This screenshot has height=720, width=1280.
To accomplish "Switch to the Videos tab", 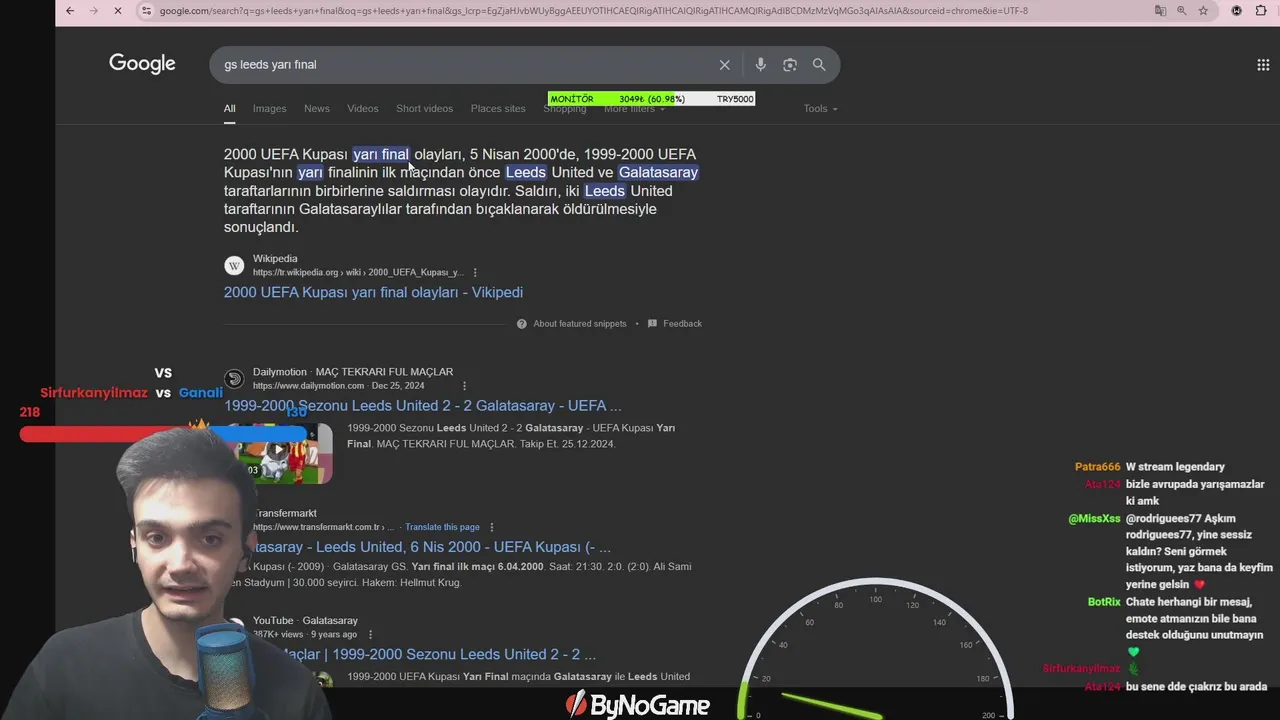I will (x=363, y=108).
